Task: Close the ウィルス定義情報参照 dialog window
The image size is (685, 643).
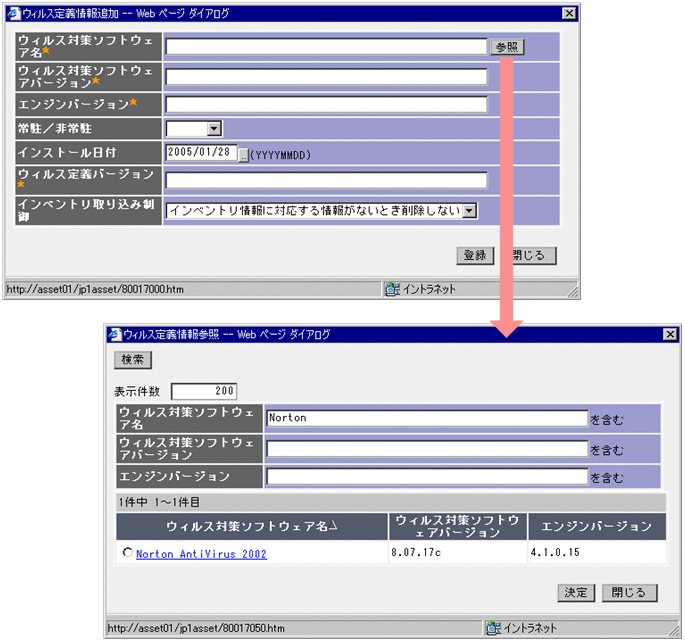Action: tap(670, 335)
